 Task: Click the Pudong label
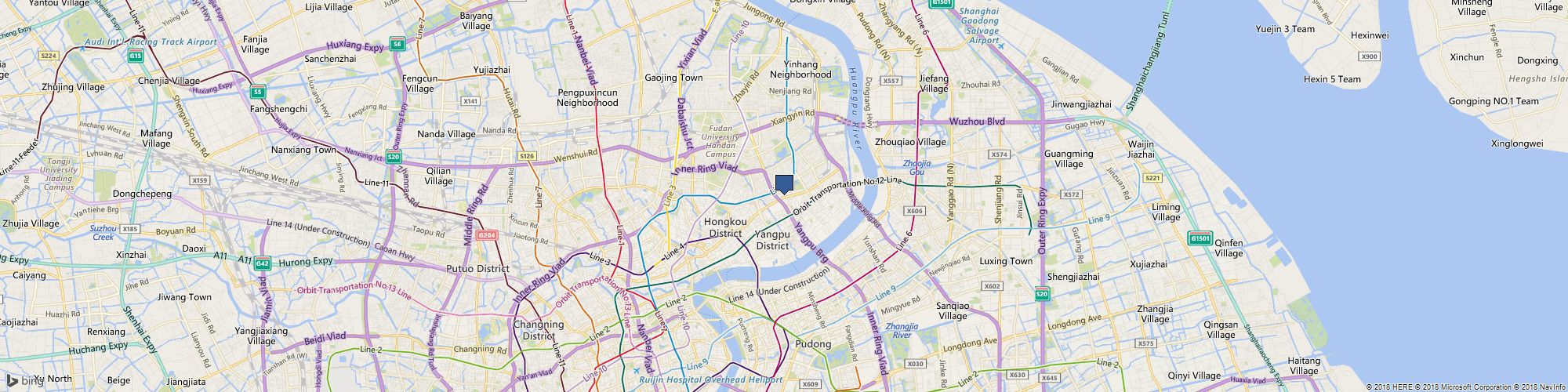pos(813,344)
